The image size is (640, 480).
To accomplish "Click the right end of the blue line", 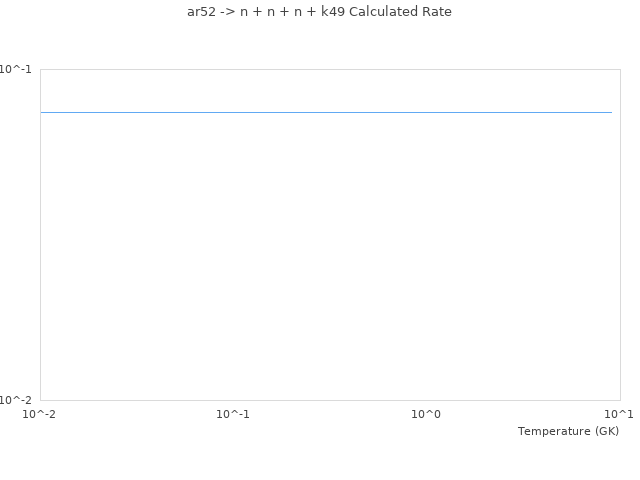I will point(610,112).
